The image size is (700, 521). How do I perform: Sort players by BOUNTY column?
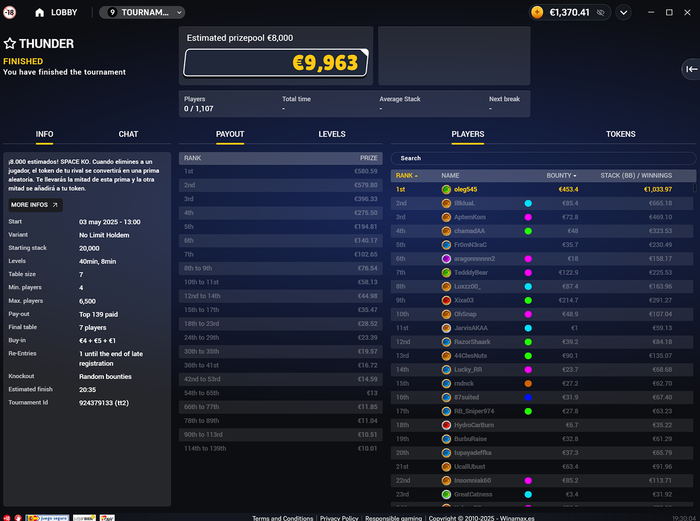(x=561, y=175)
